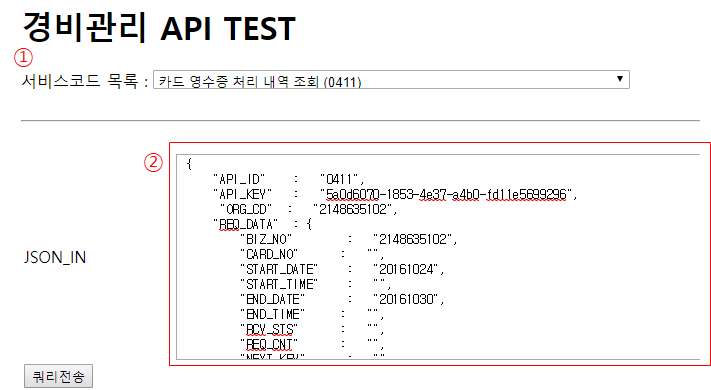Click the "RCV_STS" key text
This screenshot has width=711, height=390.
coord(269,329)
